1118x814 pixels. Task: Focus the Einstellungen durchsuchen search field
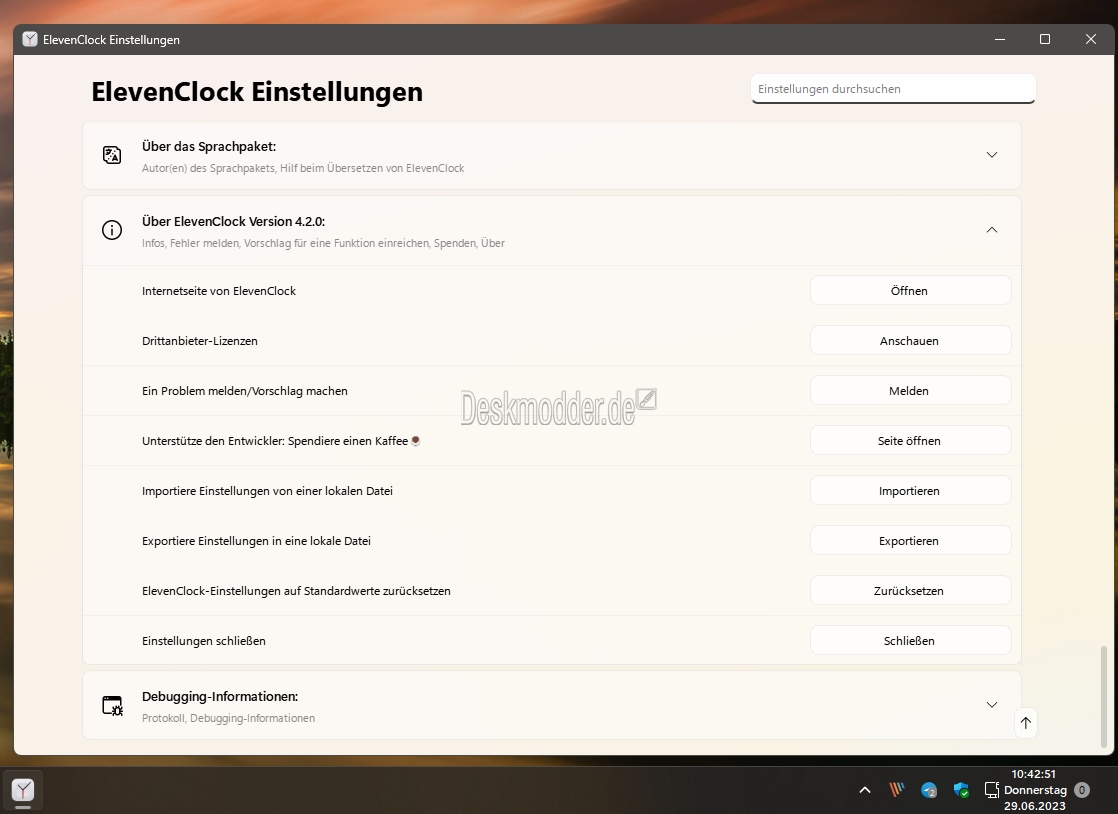893,89
